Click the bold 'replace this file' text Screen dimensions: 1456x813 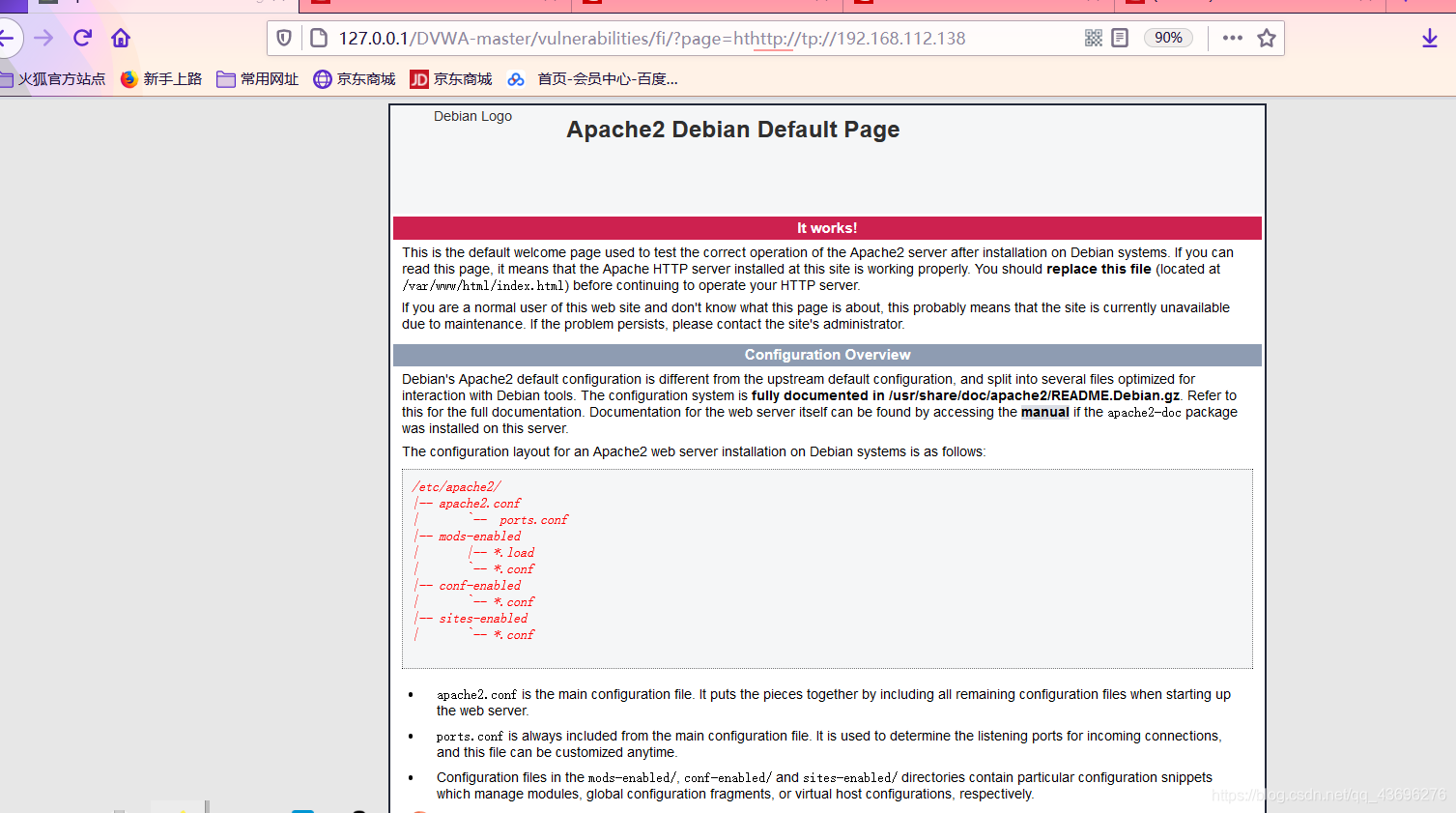1099,269
